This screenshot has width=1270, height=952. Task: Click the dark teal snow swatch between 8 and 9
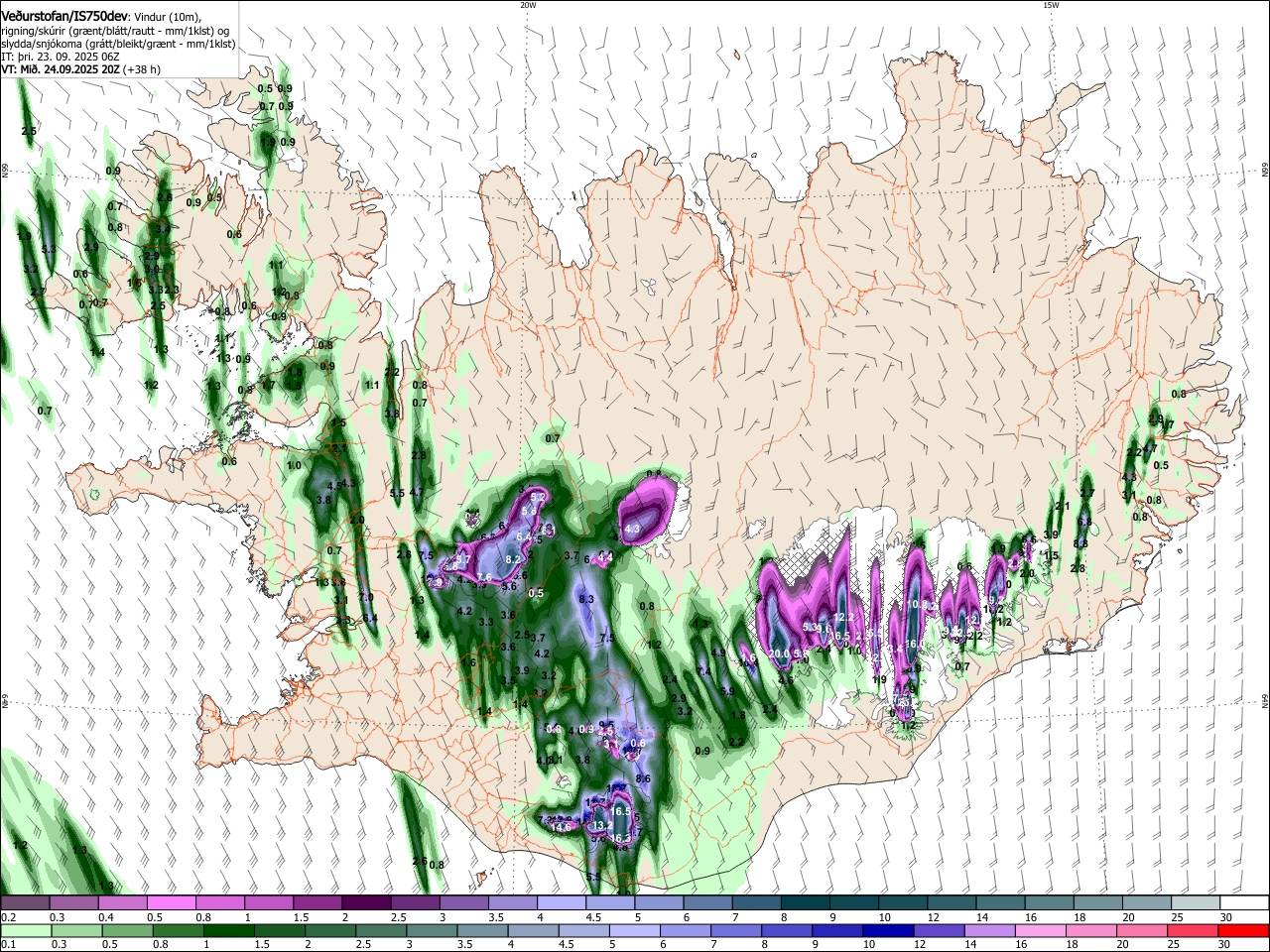click(806, 902)
